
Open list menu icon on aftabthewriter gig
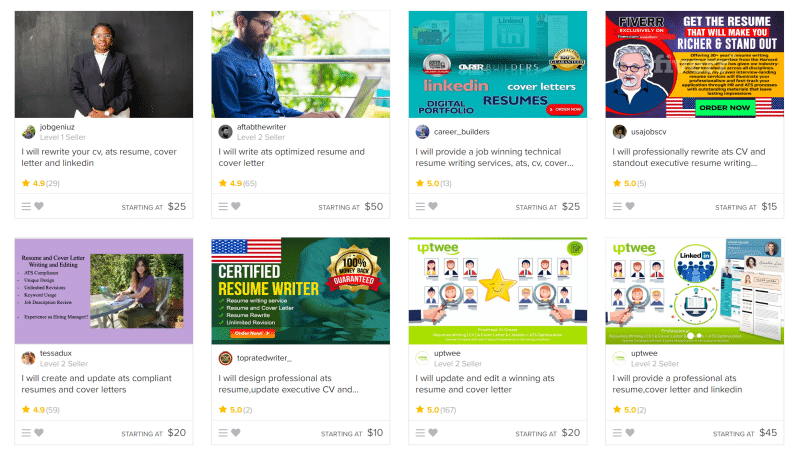[223, 206]
